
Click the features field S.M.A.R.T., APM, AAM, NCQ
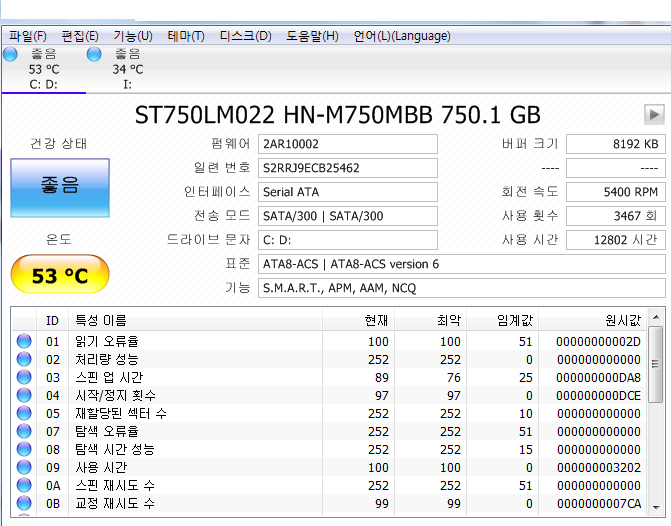pyautogui.click(x=462, y=288)
